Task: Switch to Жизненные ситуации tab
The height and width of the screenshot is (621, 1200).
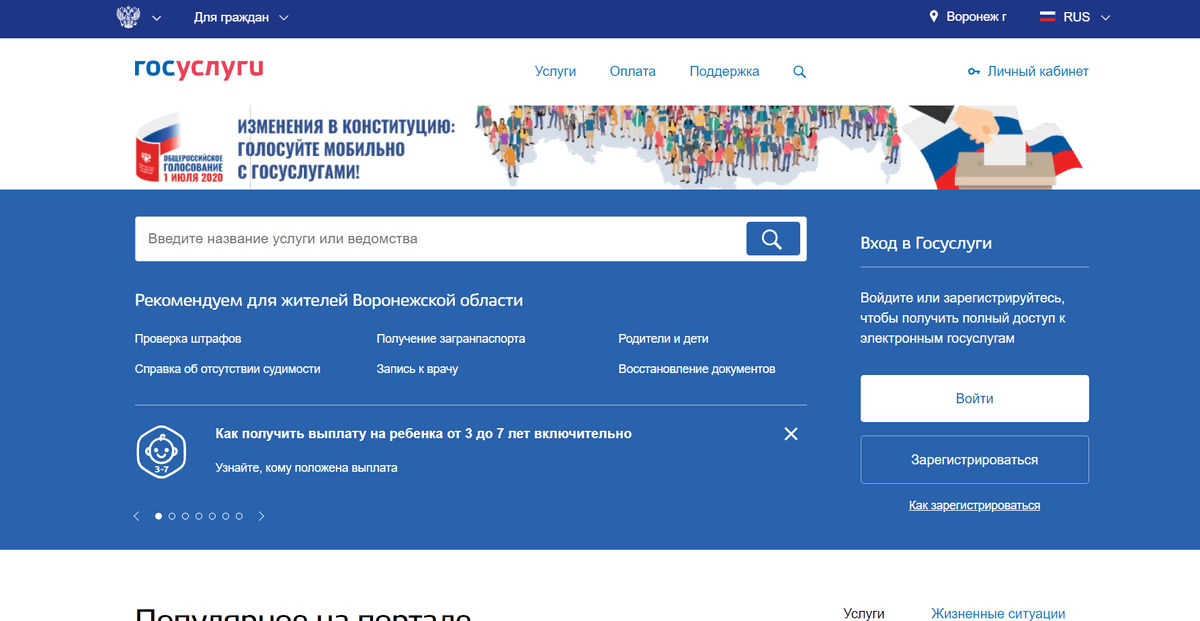Action: coord(998,613)
